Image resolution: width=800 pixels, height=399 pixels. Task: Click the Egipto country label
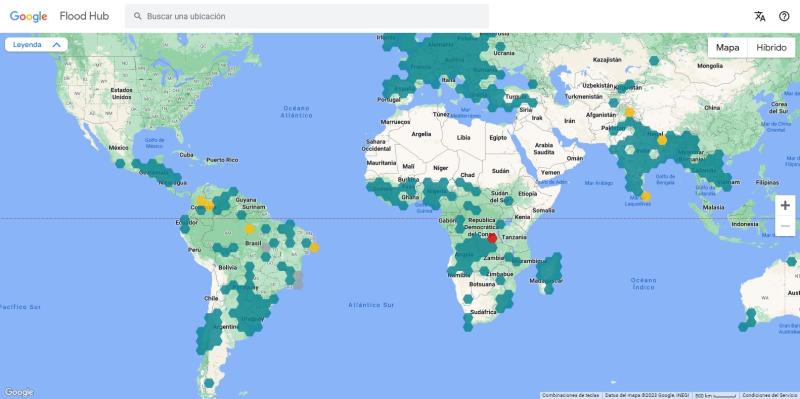click(x=498, y=138)
